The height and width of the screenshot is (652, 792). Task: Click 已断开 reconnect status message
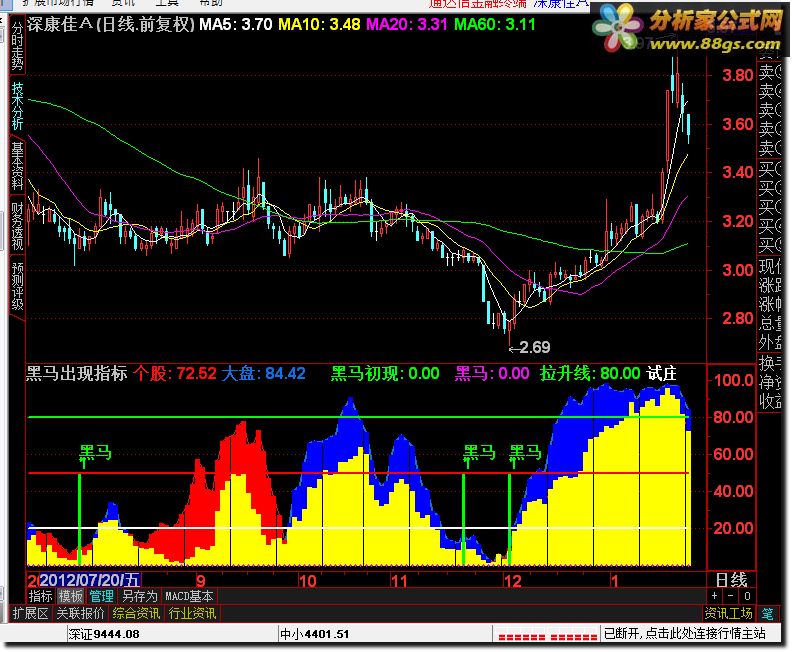684,633
